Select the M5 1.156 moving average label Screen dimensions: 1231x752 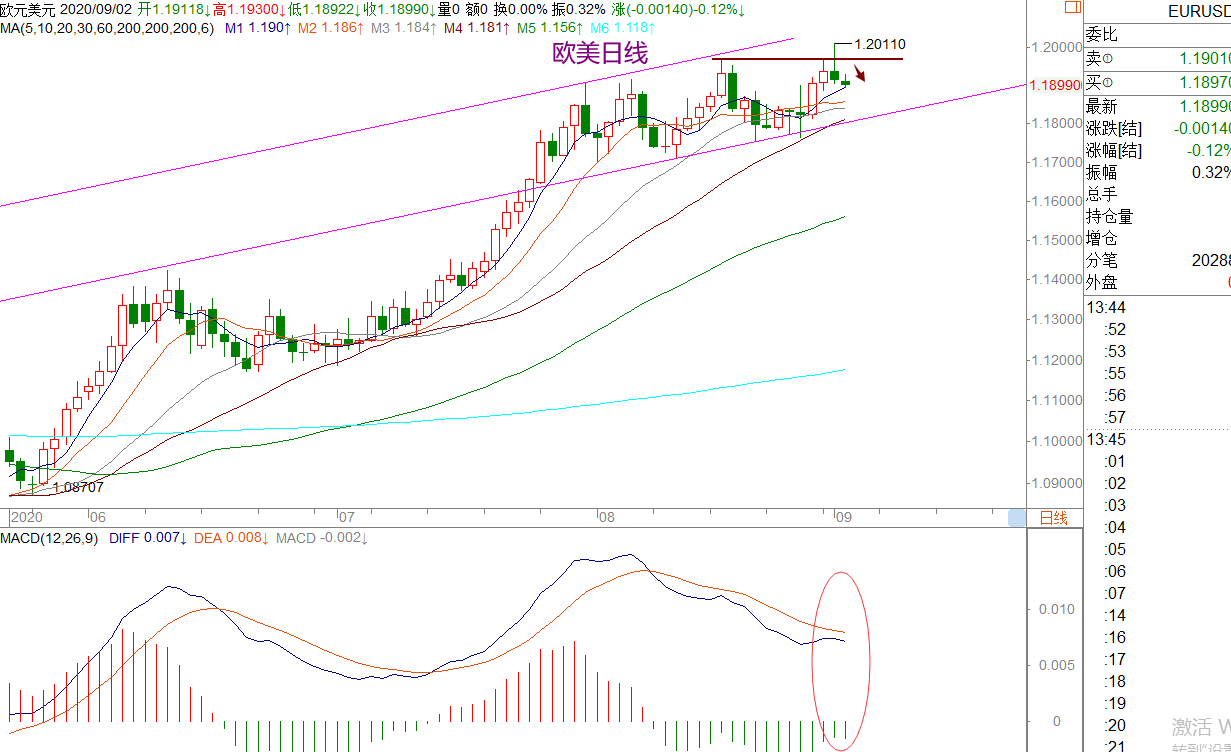pos(549,28)
